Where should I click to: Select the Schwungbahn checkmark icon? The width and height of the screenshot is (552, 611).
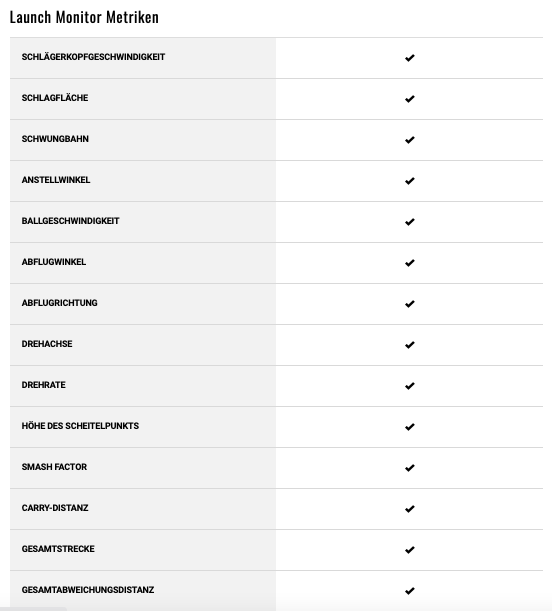(409, 140)
